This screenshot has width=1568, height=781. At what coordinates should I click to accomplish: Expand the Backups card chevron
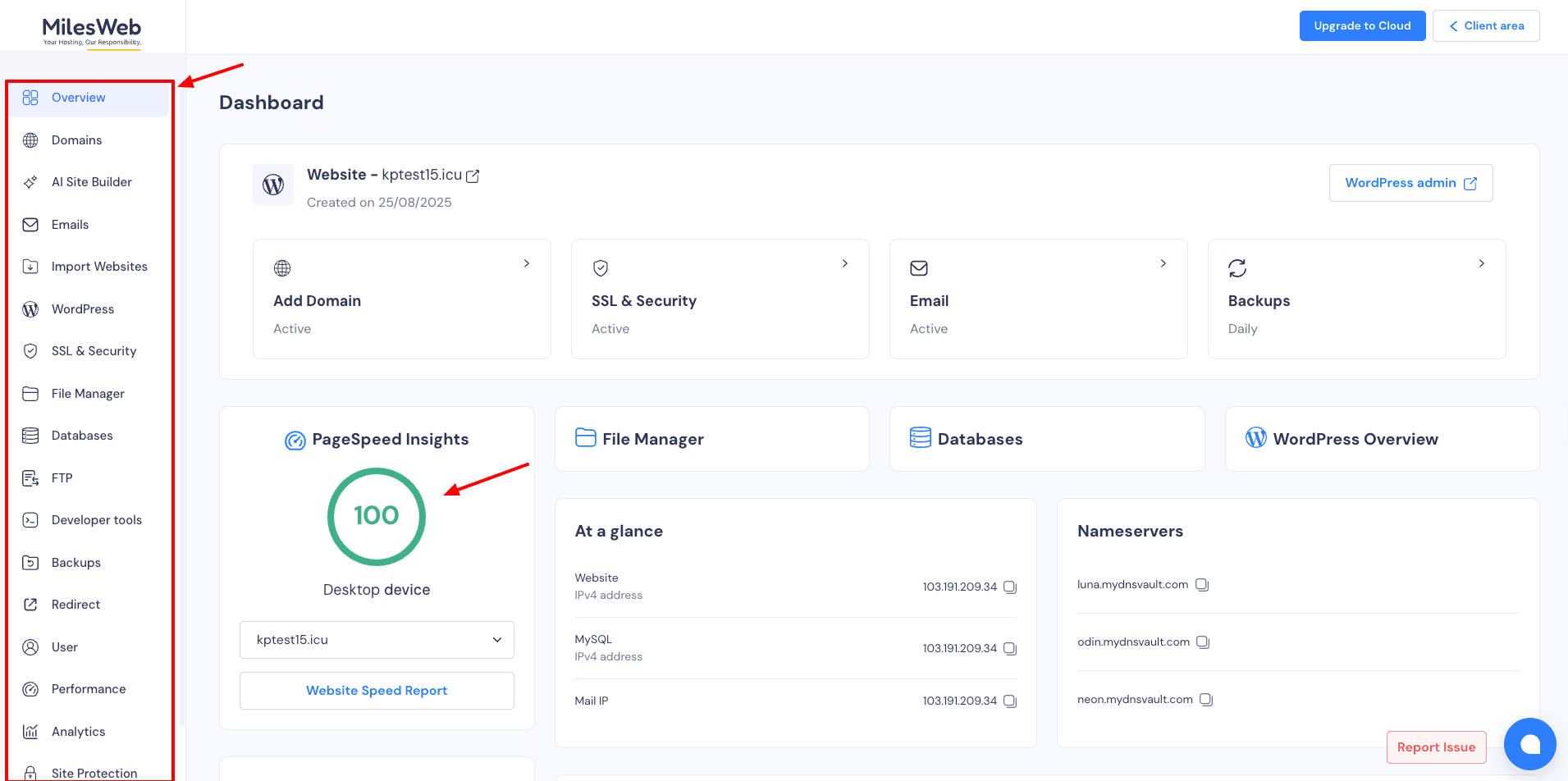pyautogui.click(x=1481, y=263)
